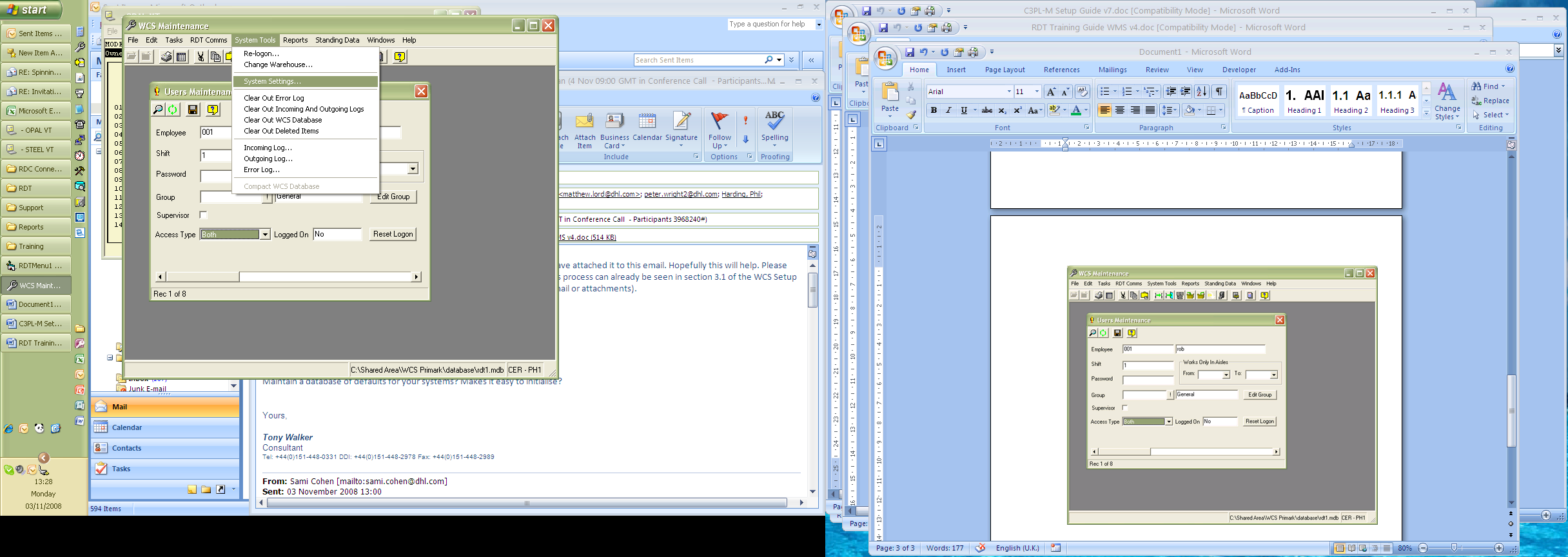Viewport: 1568px width, 557px height.
Task: Click Center alignment icon in Word ribbon
Action: [1120, 110]
